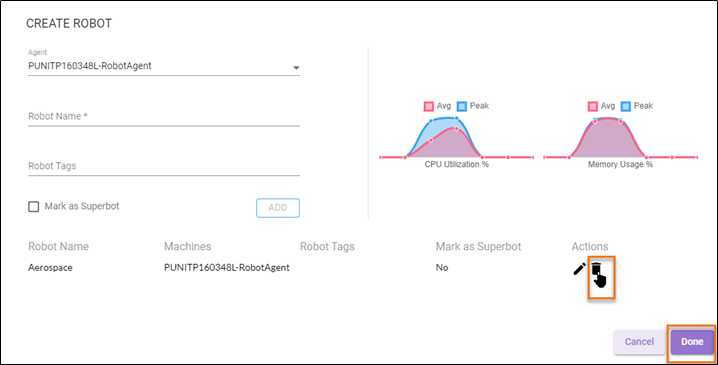This screenshot has width=718, height=365.
Task: Delete the Aerospace robot via trash icon
Action: pos(595,268)
